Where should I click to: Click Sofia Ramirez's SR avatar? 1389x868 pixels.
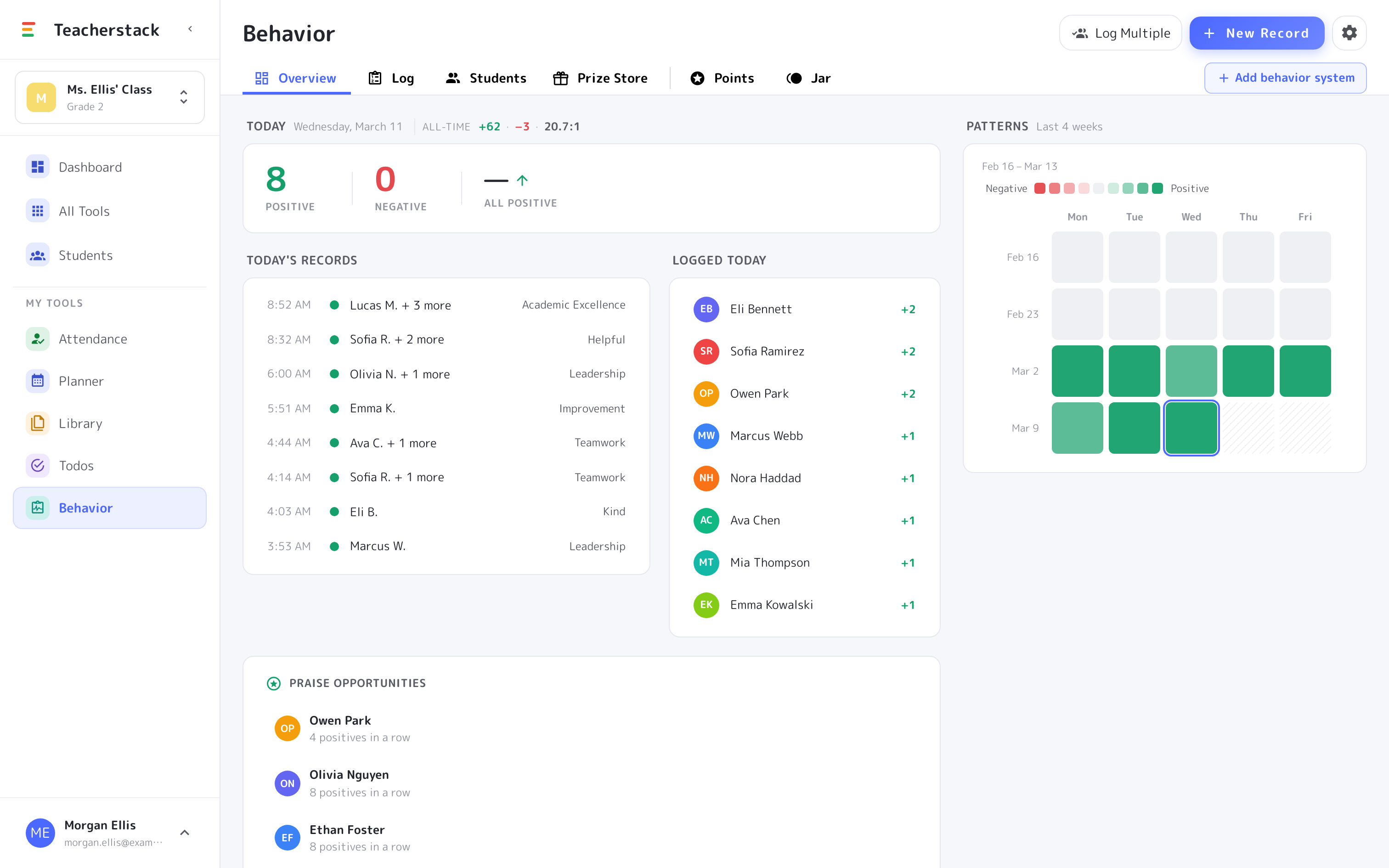[x=706, y=351]
